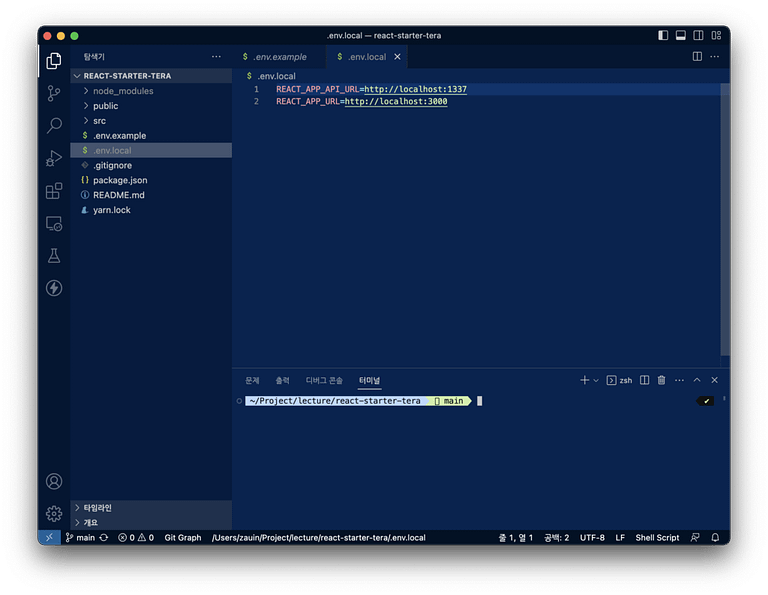Click the main branch in status bar

pos(80,538)
